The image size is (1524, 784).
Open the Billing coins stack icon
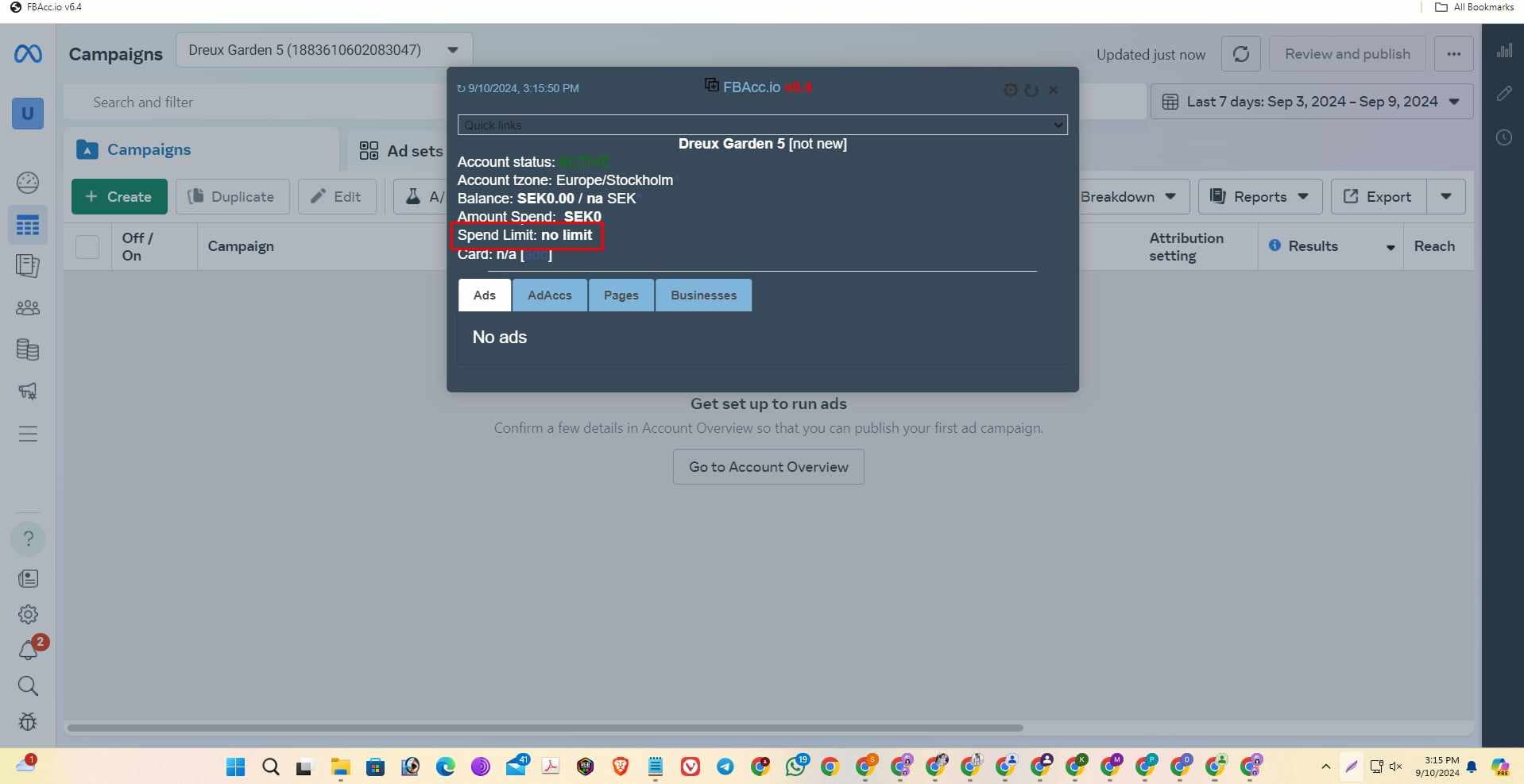pyautogui.click(x=28, y=350)
